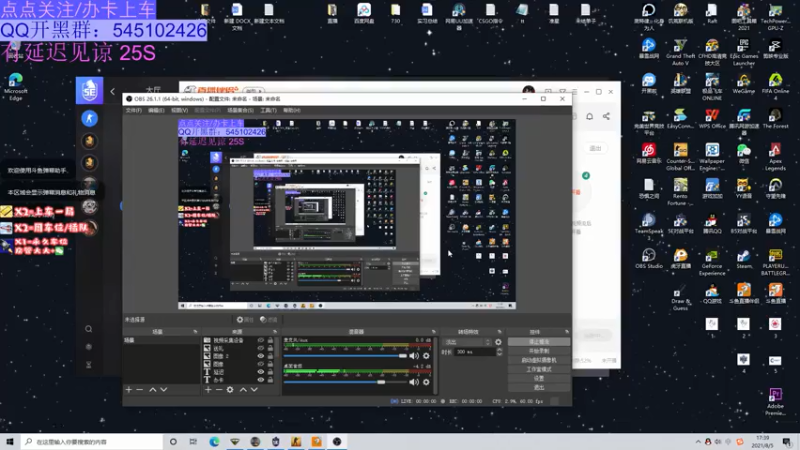800x450 pixels.
Task: Open Epic Games Launcher desktop shortcut
Action: tap(743, 52)
